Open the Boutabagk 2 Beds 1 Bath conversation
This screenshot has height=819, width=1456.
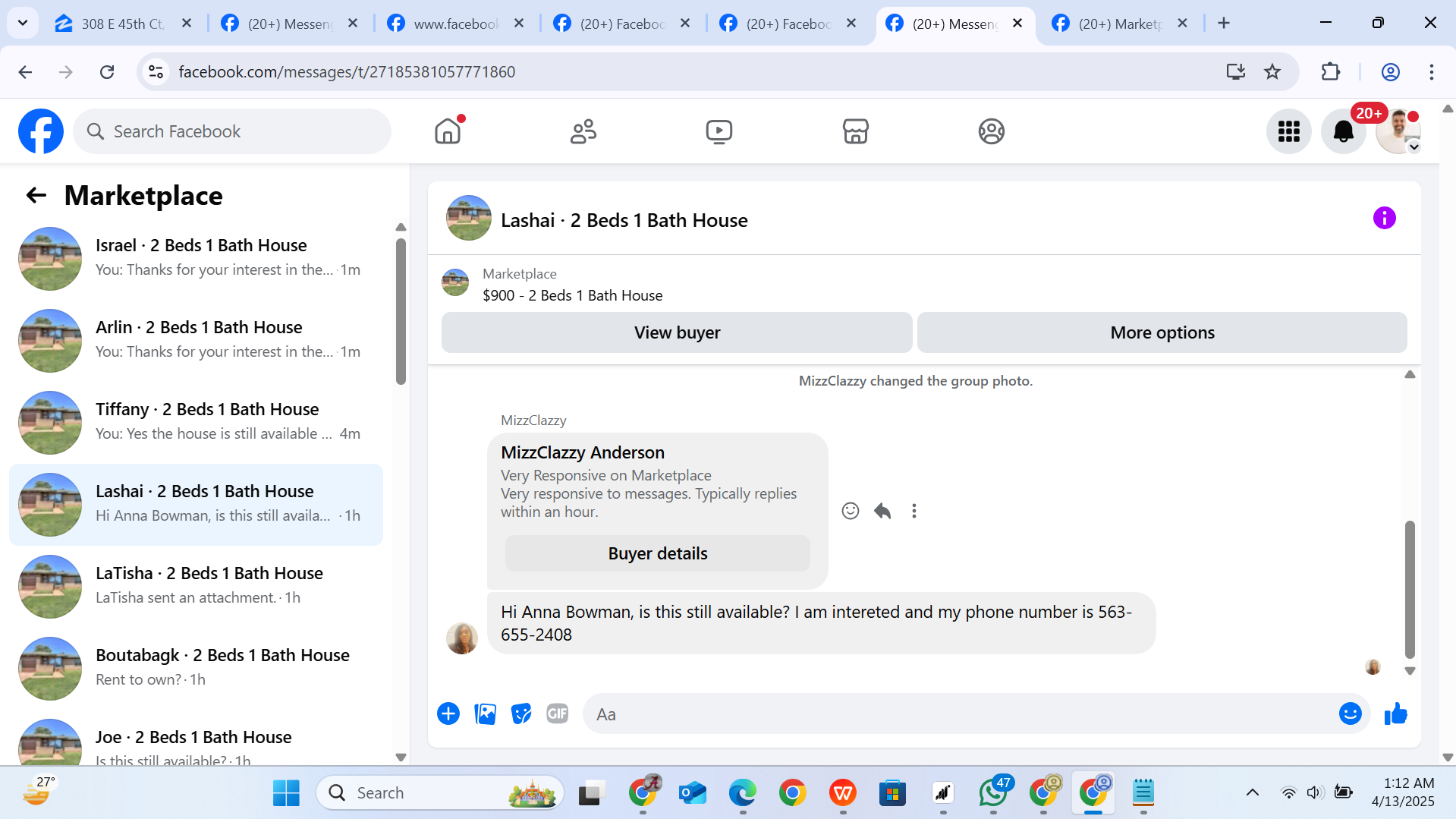[196, 669]
